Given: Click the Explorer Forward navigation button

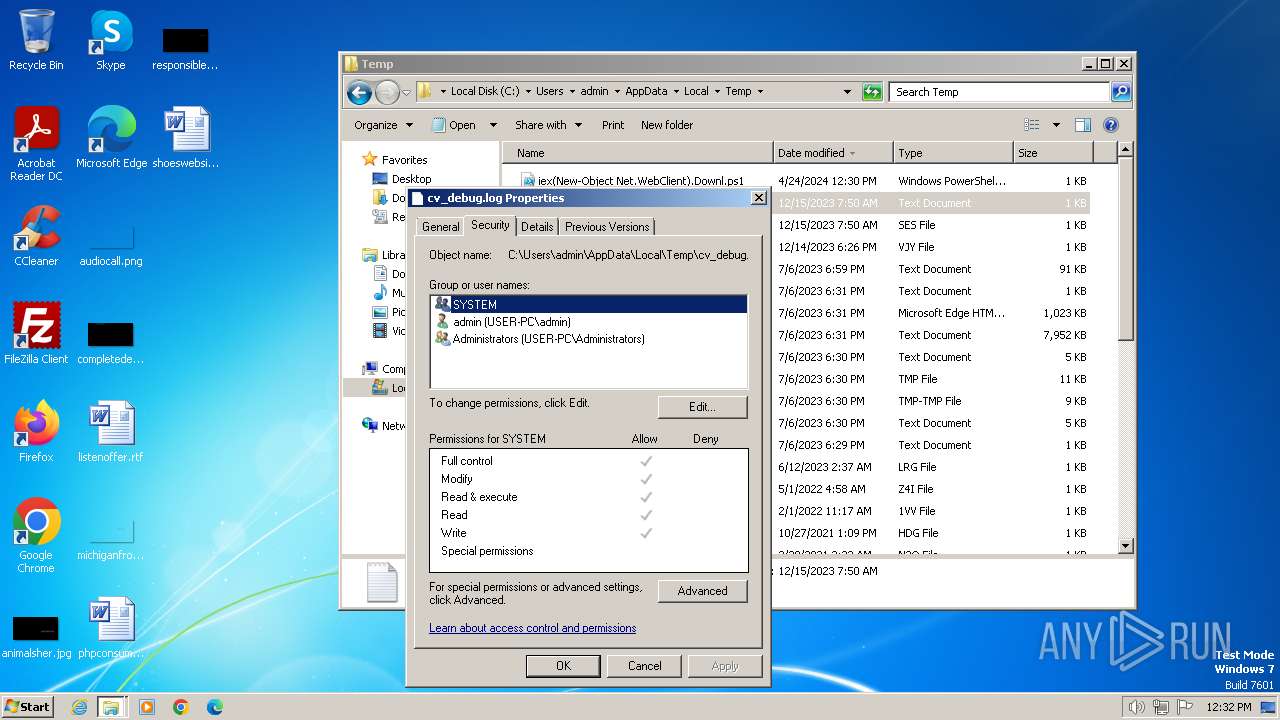Looking at the screenshot, I should pyautogui.click(x=387, y=92).
